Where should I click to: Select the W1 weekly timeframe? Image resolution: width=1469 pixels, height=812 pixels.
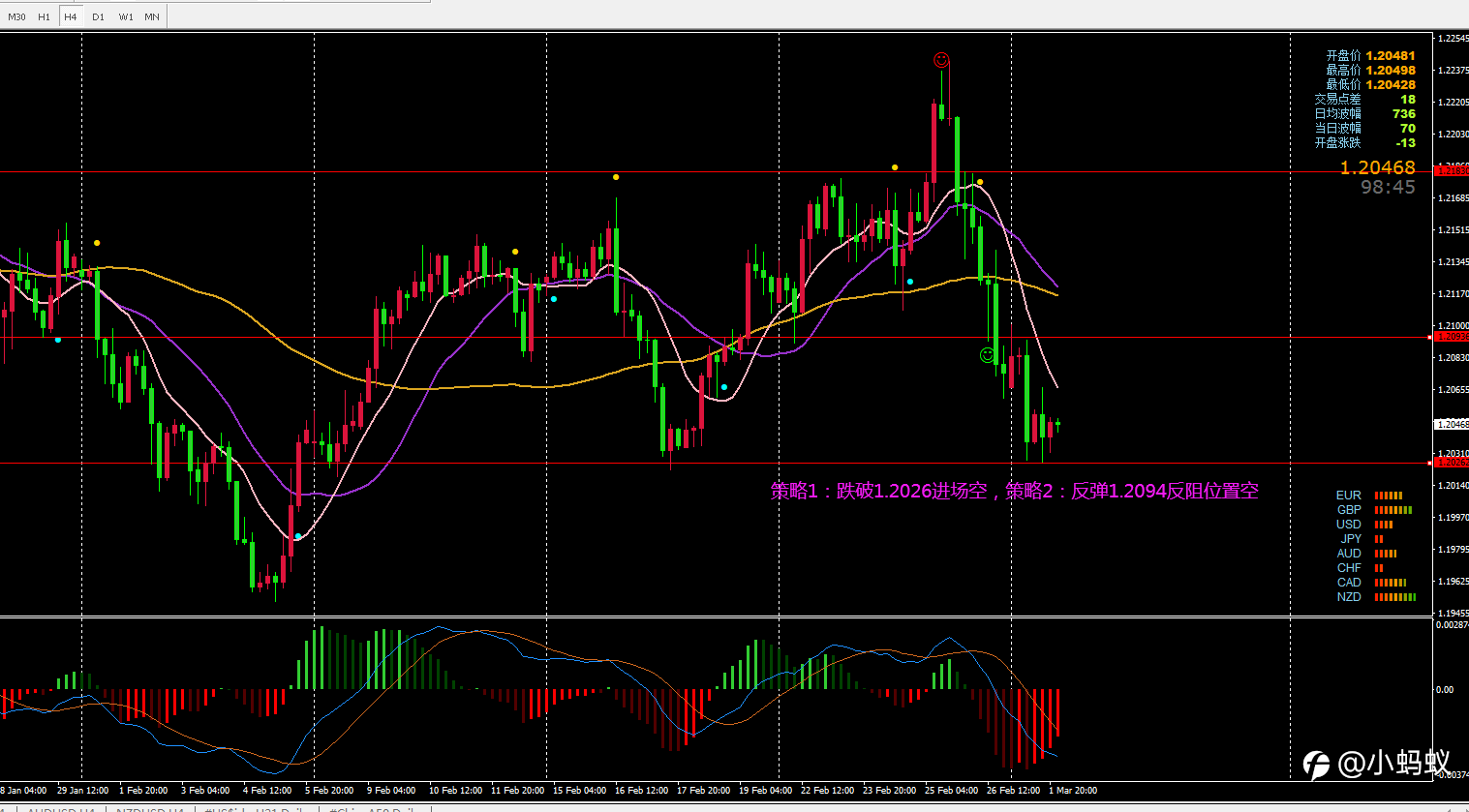point(126,16)
